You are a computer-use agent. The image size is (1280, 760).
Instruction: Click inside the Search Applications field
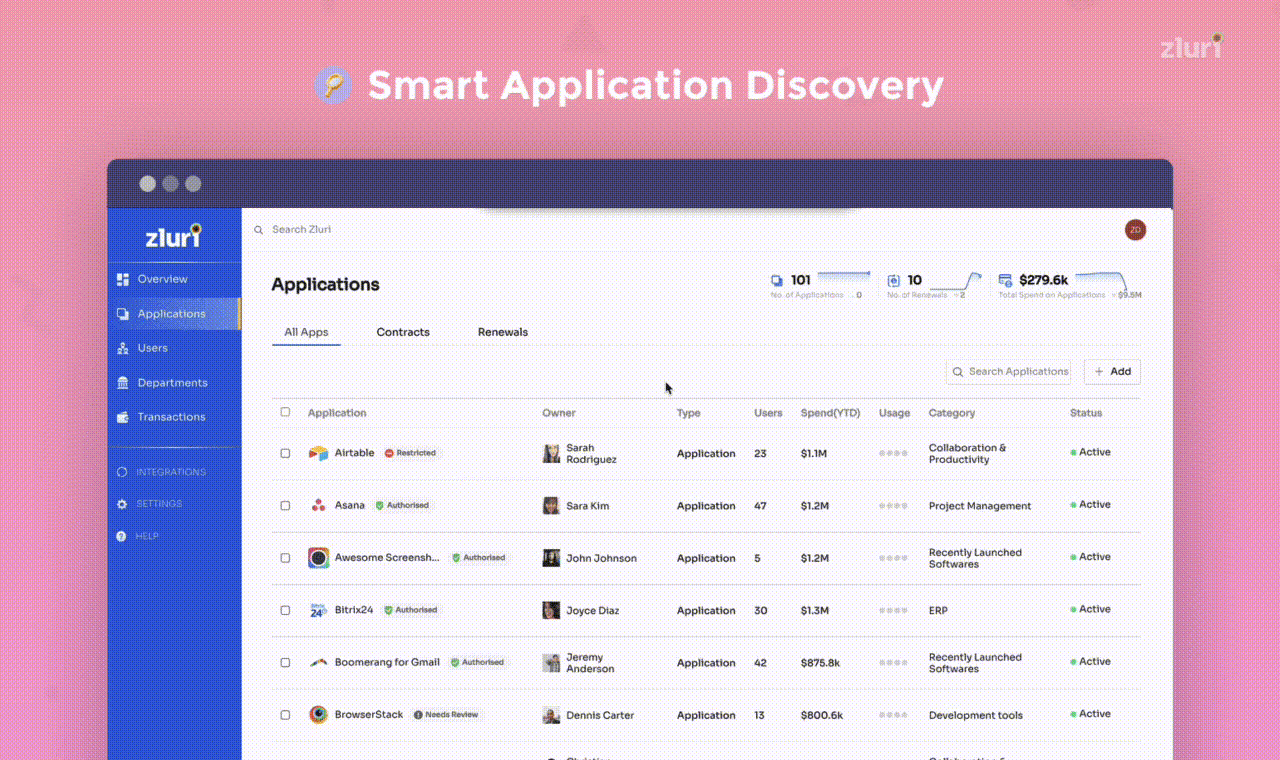1008,371
